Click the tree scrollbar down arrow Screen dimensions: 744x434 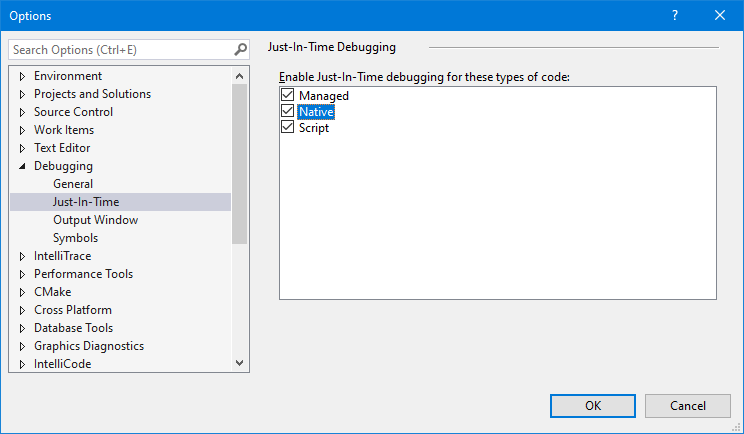[240, 363]
